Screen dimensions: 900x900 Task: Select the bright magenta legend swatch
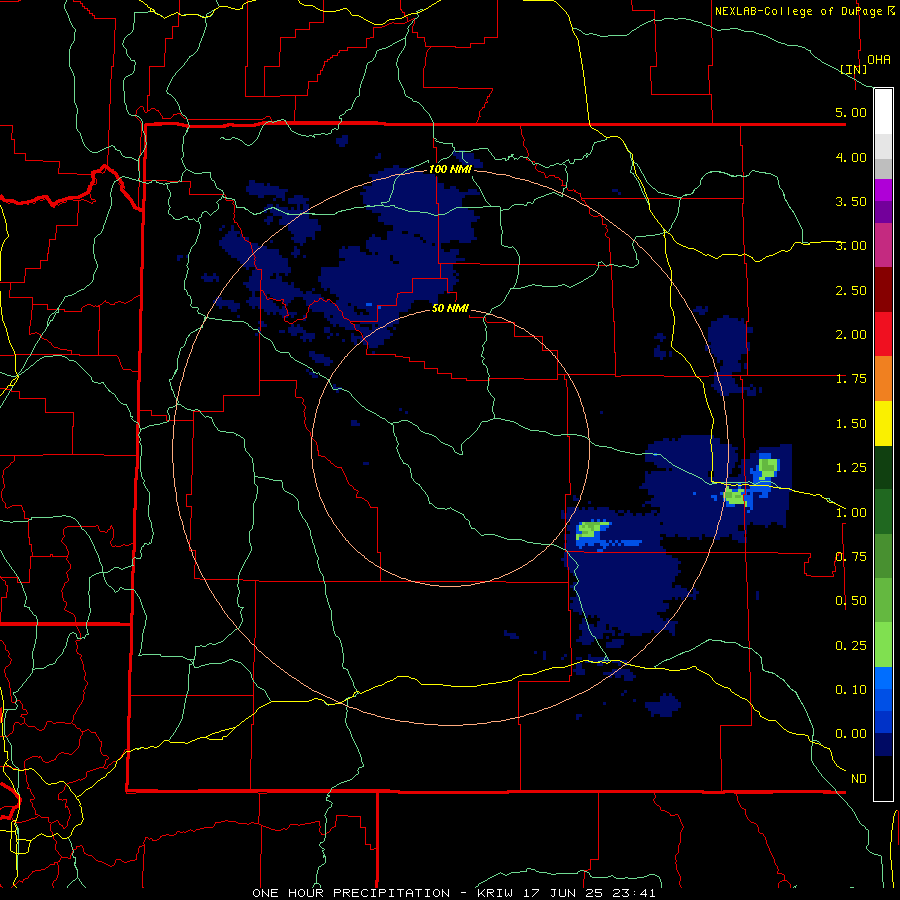tap(883, 190)
